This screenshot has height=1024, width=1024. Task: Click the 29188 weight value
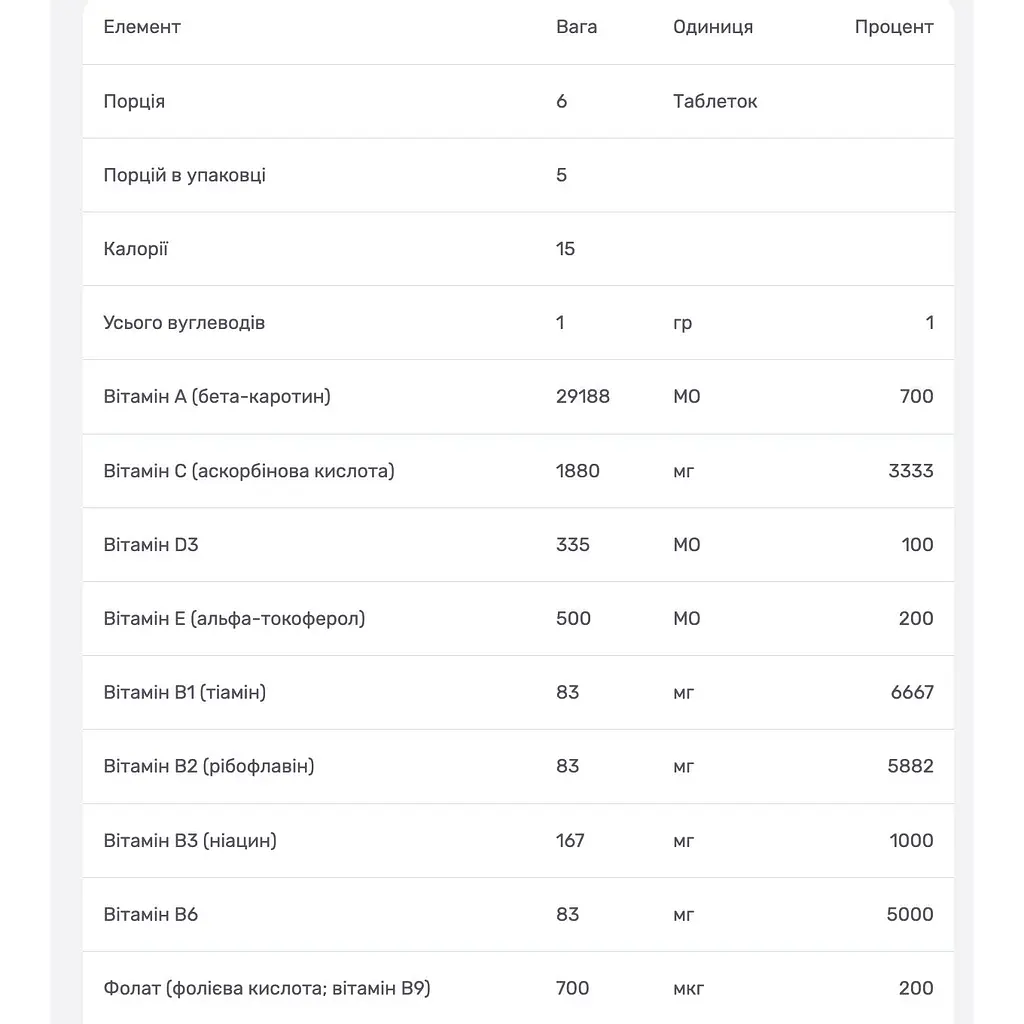click(x=583, y=396)
